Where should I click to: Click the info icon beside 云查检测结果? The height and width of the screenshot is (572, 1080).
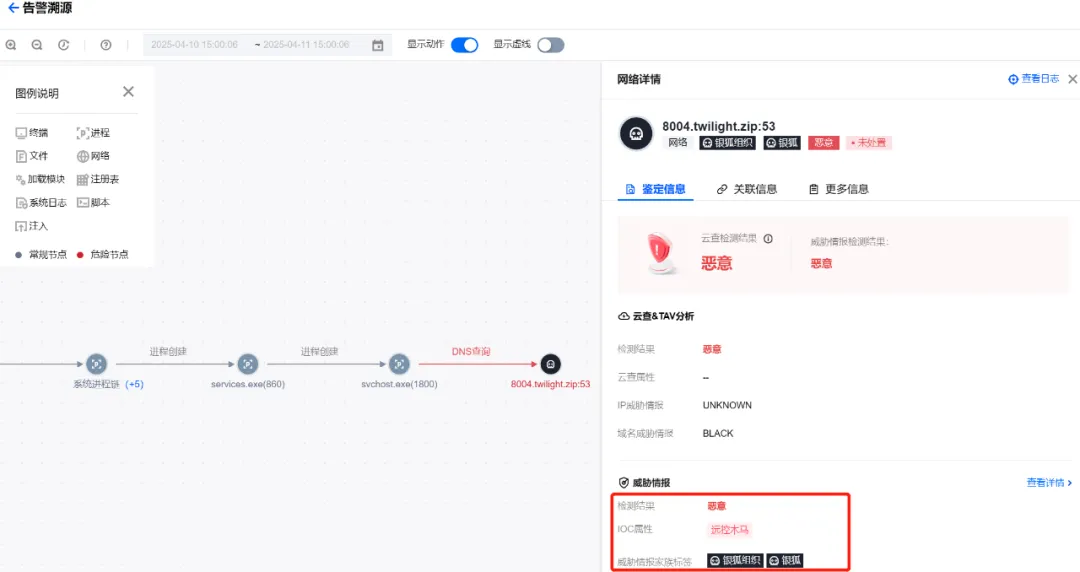(x=768, y=239)
